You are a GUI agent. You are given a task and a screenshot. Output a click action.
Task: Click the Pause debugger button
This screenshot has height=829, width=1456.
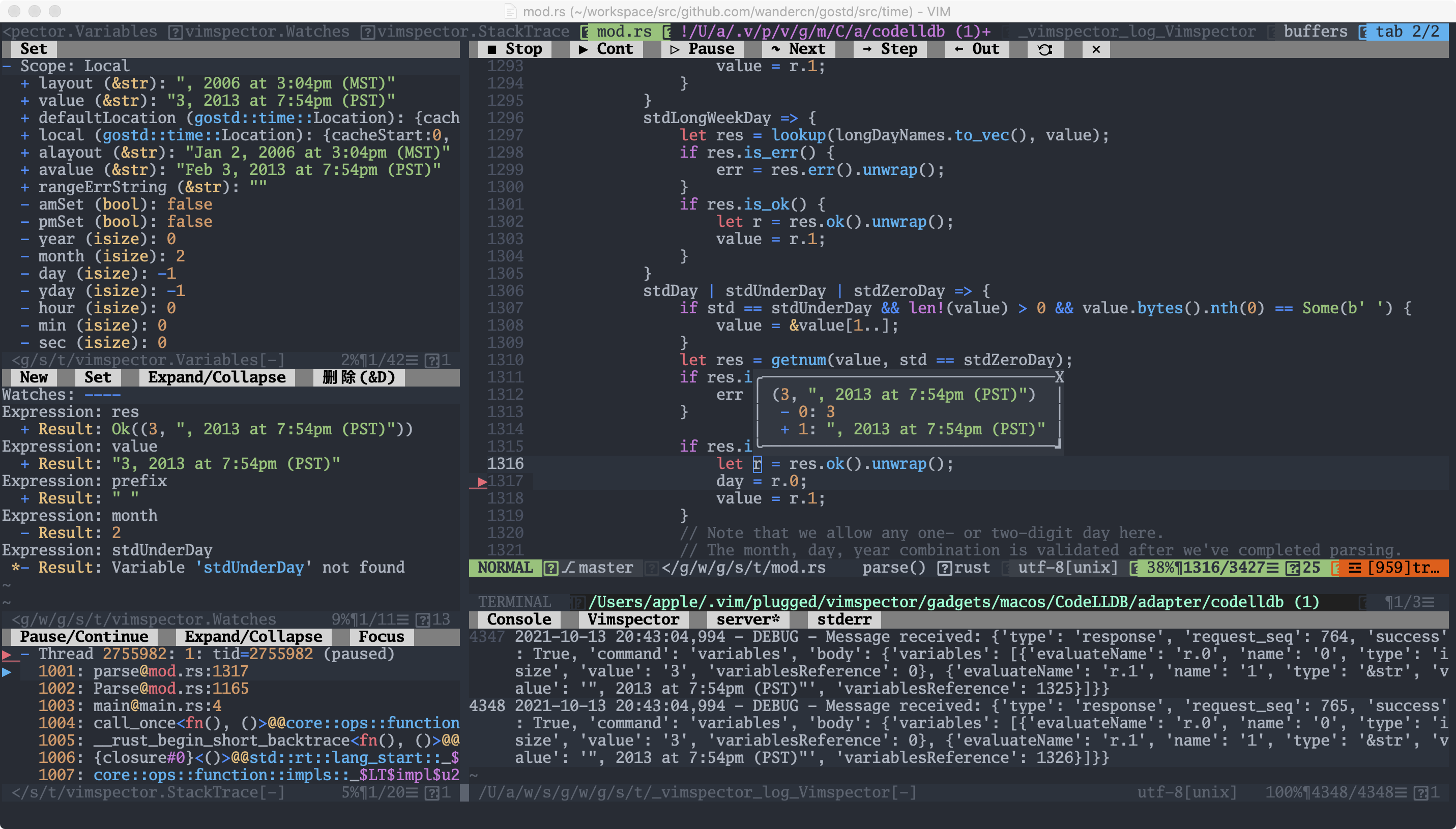[x=702, y=49]
